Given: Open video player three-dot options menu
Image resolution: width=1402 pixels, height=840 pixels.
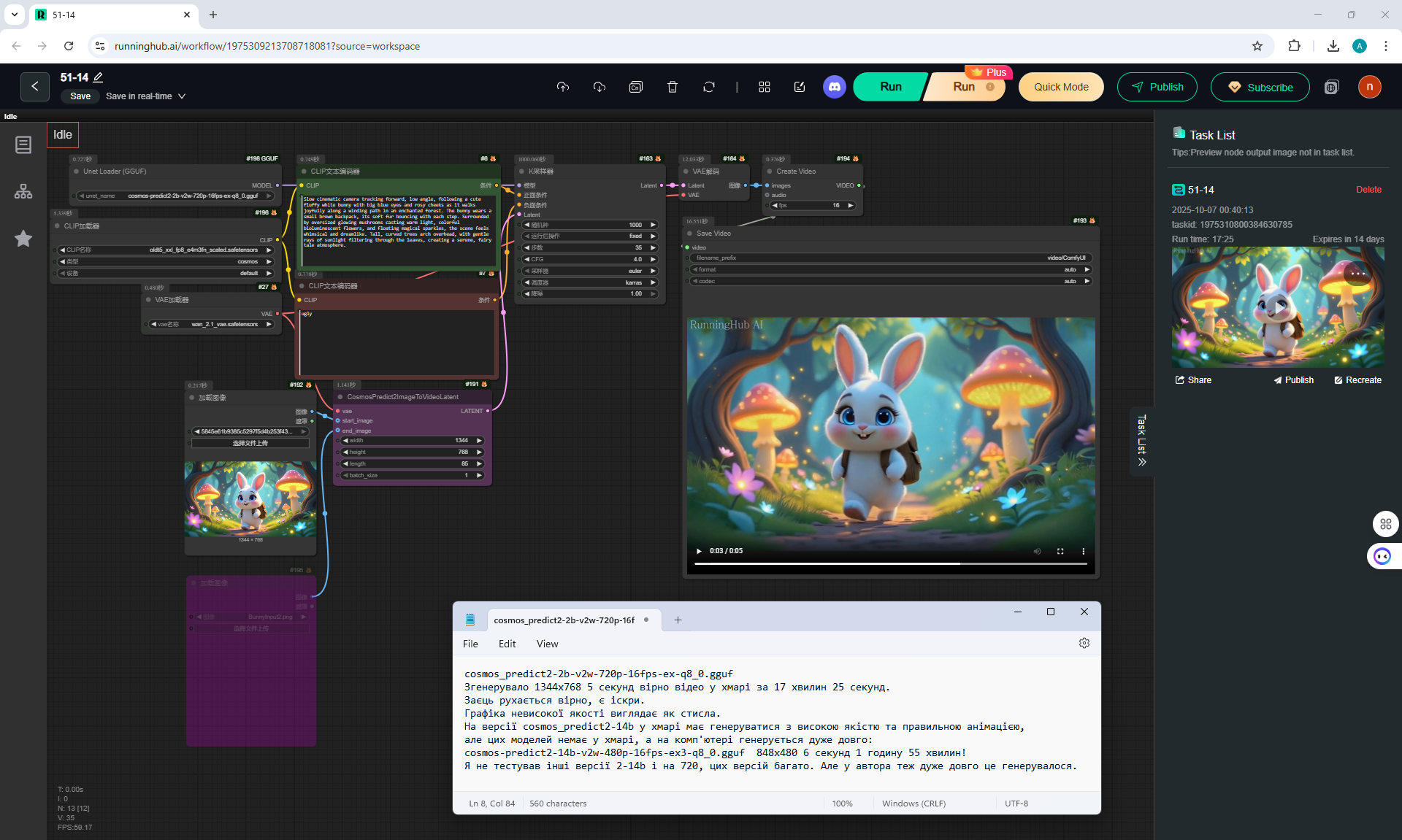Looking at the screenshot, I should pos(1084,551).
